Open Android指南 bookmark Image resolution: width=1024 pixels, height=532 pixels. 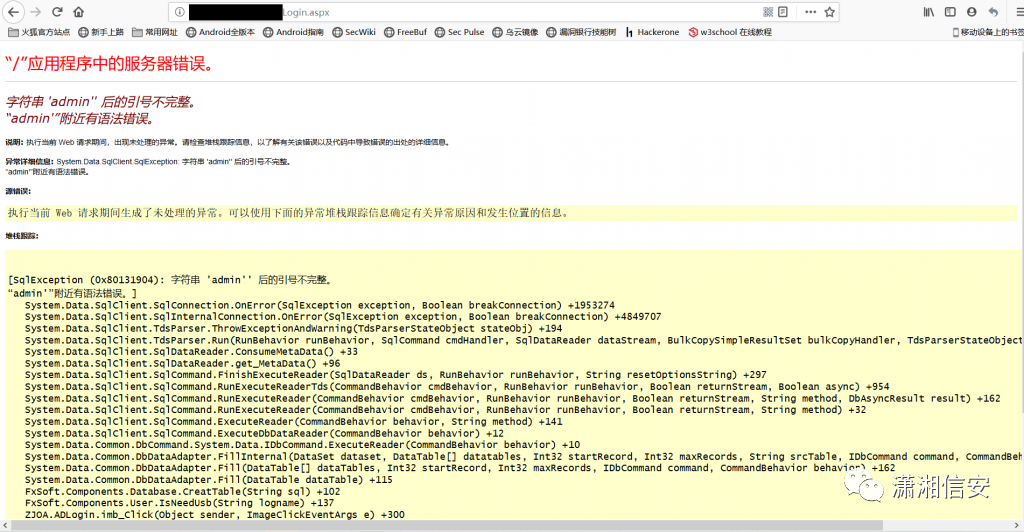click(x=293, y=32)
